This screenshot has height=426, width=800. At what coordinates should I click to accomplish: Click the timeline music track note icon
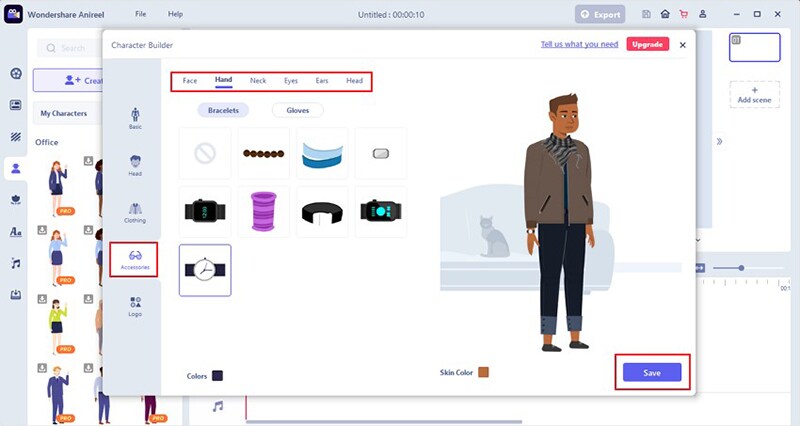click(x=218, y=406)
